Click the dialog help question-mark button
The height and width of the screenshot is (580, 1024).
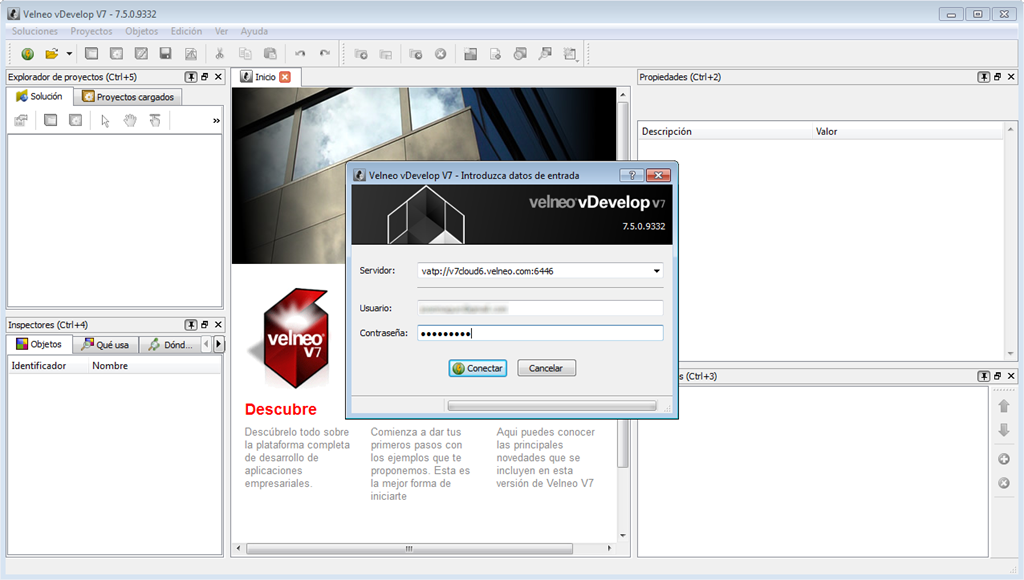coord(632,175)
